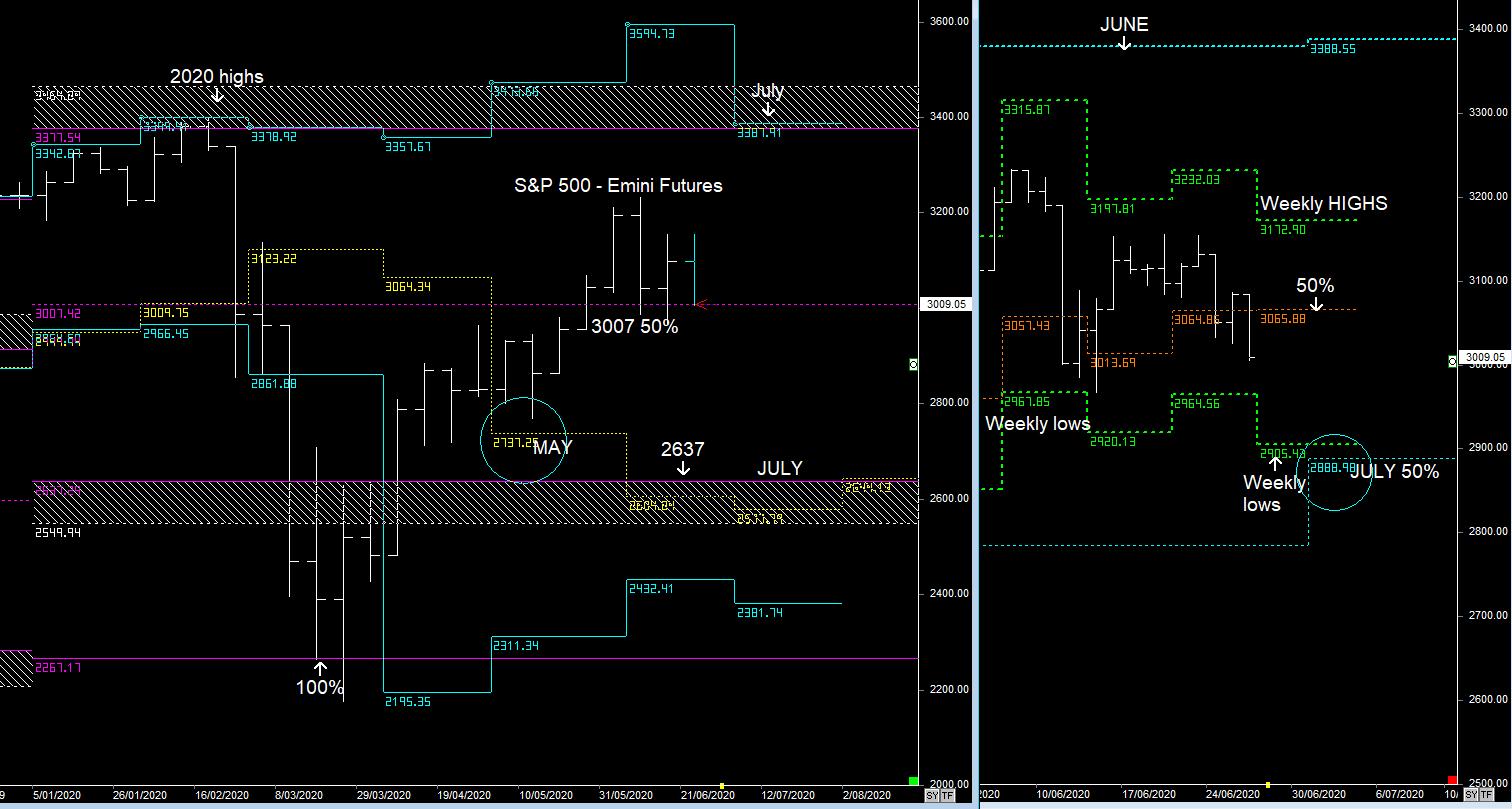Select the left S&P 500 chart tab area
Screen dimensions: 1512x809
pos(617,186)
